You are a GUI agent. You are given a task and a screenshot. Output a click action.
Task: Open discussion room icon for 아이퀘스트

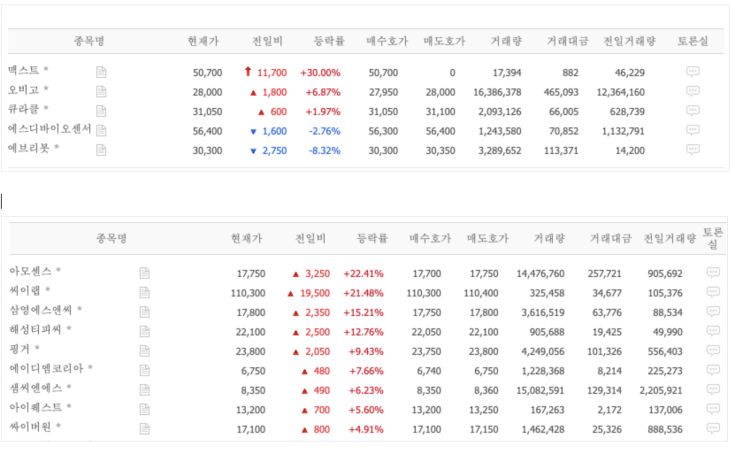point(713,409)
